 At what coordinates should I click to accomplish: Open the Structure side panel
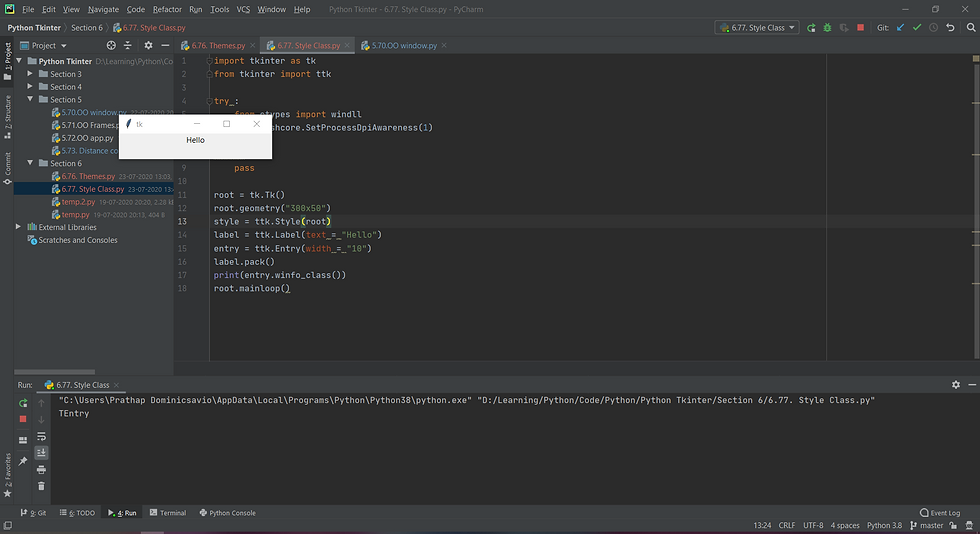point(8,117)
